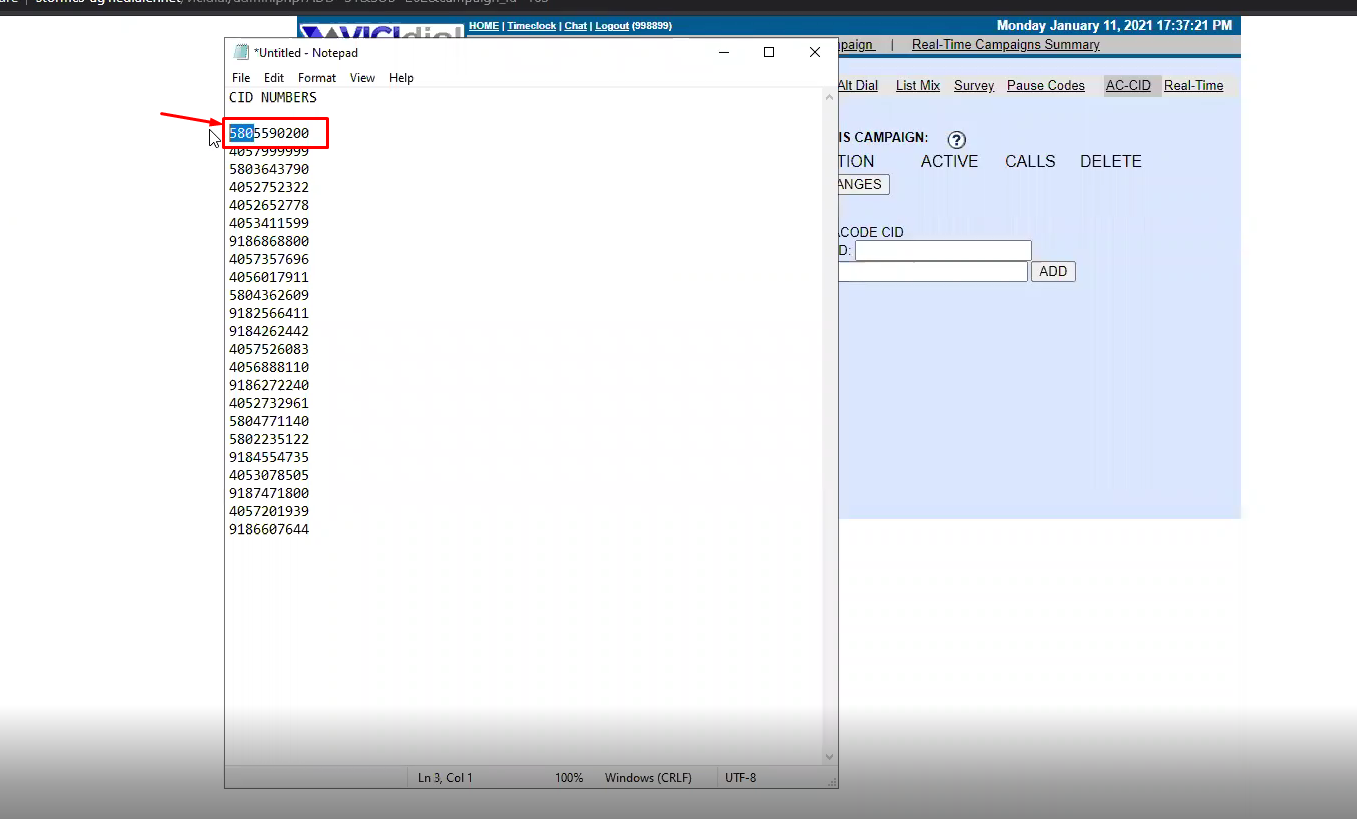This screenshot has height=819, width=1357.
Task: Click the Ln 3, Col 1 status entry
Action: click(445, 777)
